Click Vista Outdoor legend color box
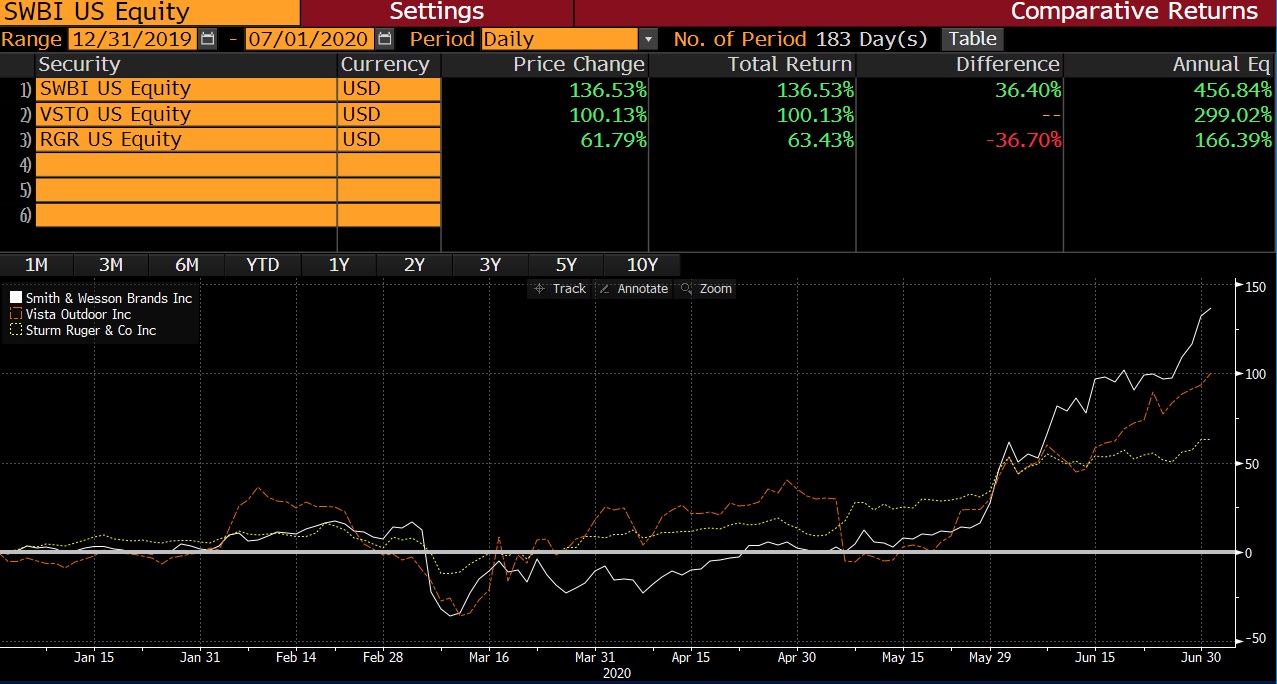This screenshot has height=684, width=1277. coord(15,314)
